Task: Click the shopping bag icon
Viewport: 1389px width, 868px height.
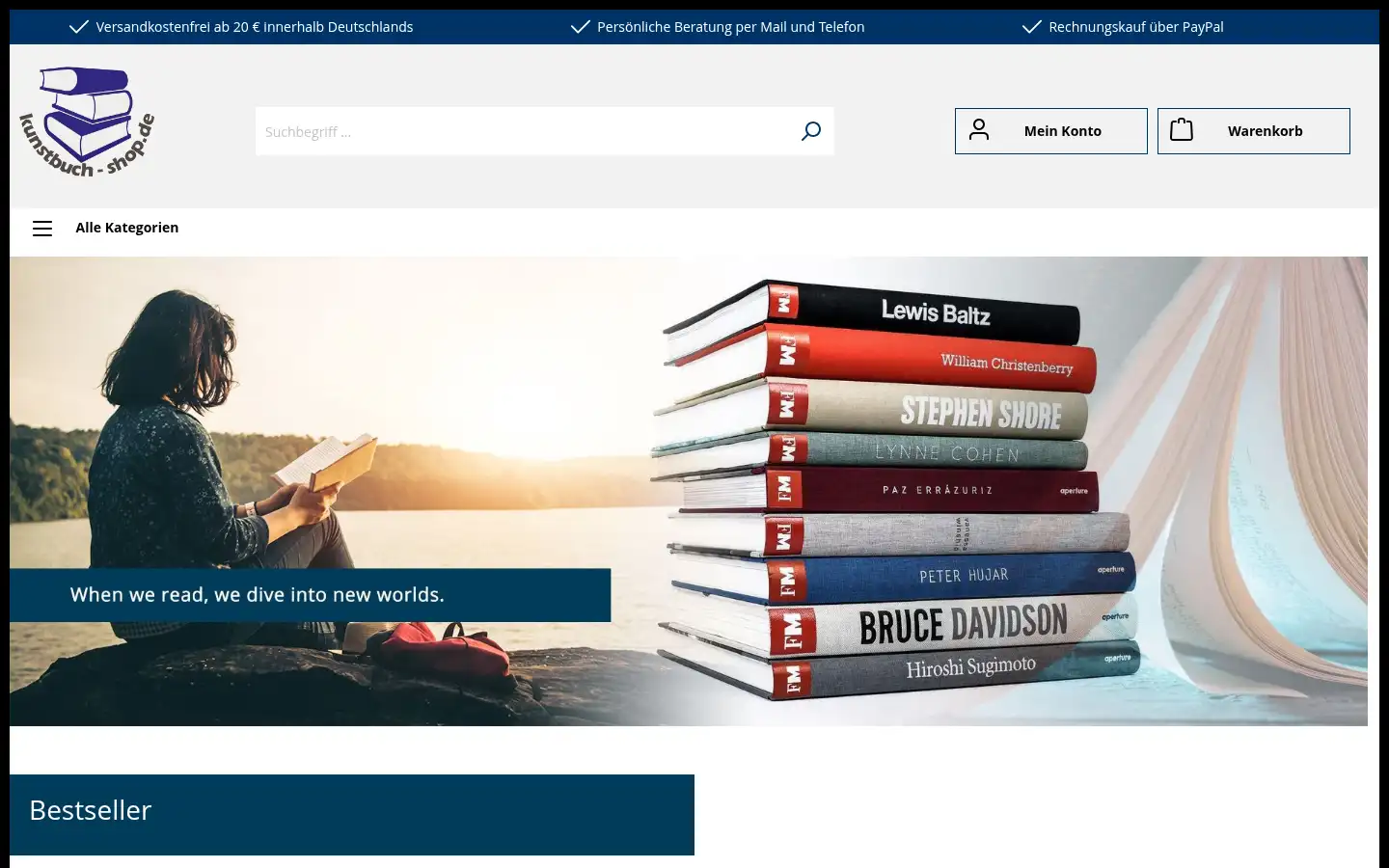Action: tap(1182, 129)
